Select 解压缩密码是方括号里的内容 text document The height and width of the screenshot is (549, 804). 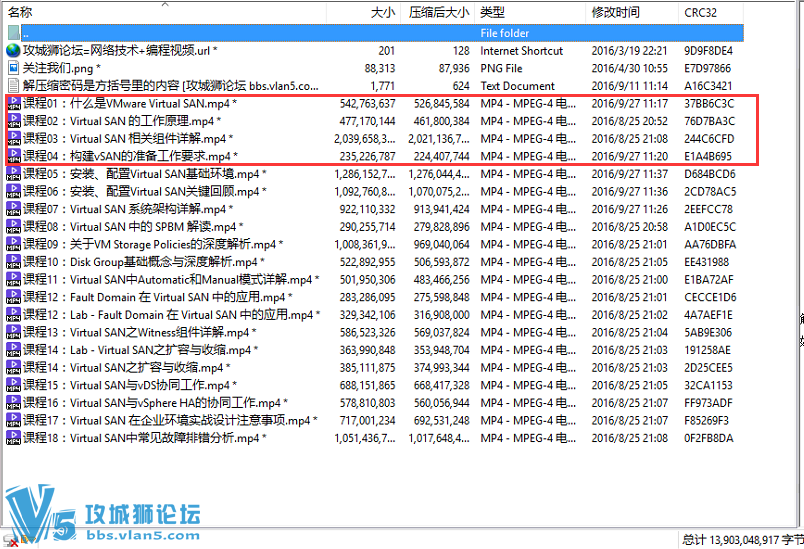pos(170,86)
